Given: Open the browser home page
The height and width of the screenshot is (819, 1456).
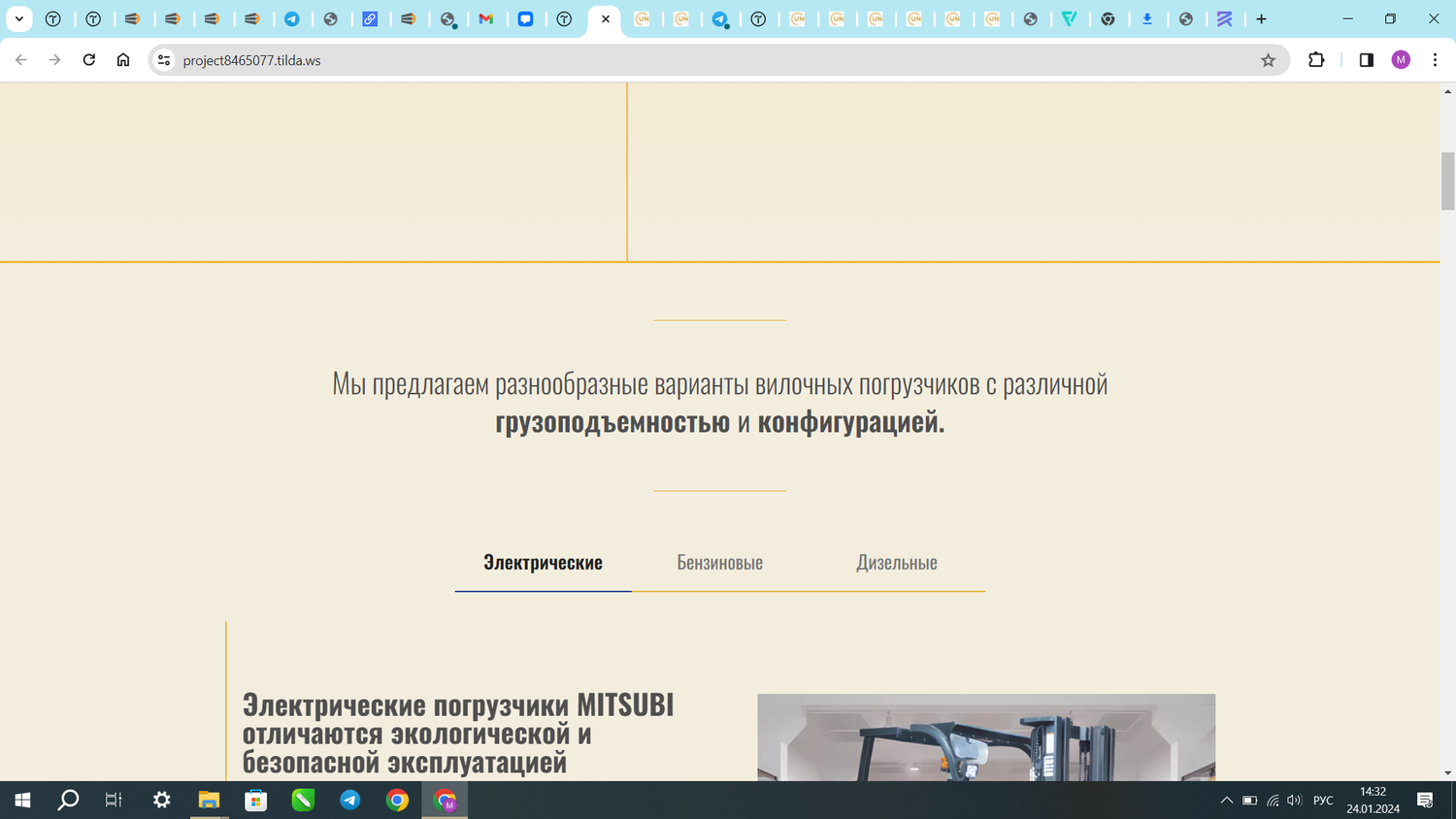Looking at the screenshot, I should click(x=123, y=60).
